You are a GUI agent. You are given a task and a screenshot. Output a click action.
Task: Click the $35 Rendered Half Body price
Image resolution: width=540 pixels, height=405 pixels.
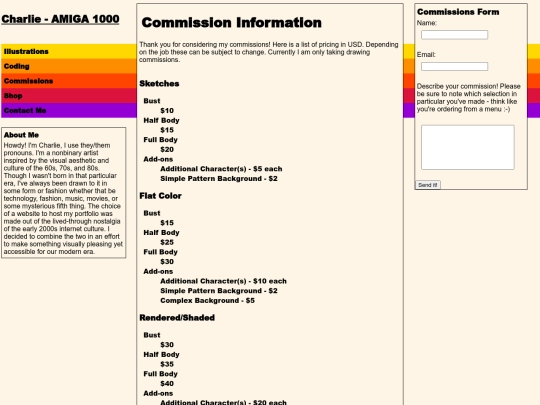pos(167,364)
